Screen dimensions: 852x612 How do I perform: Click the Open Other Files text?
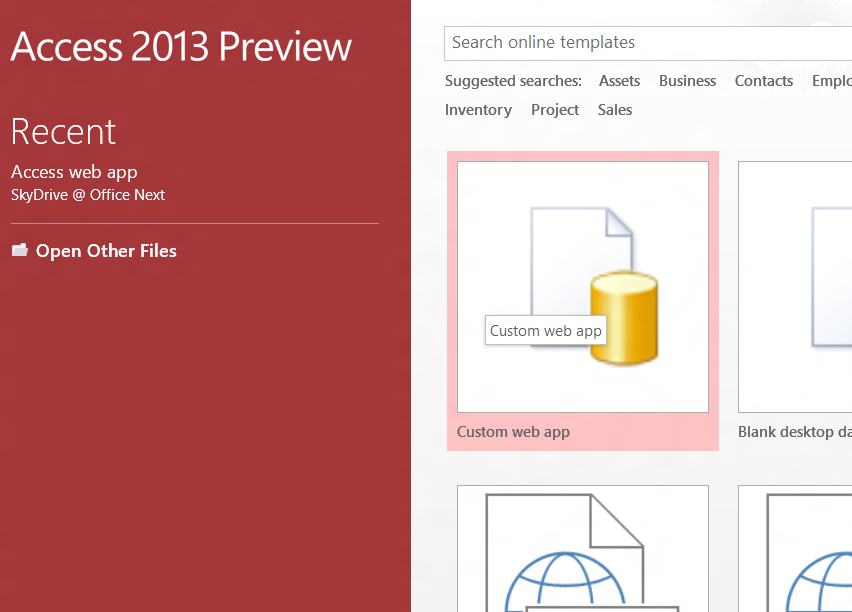106,251
